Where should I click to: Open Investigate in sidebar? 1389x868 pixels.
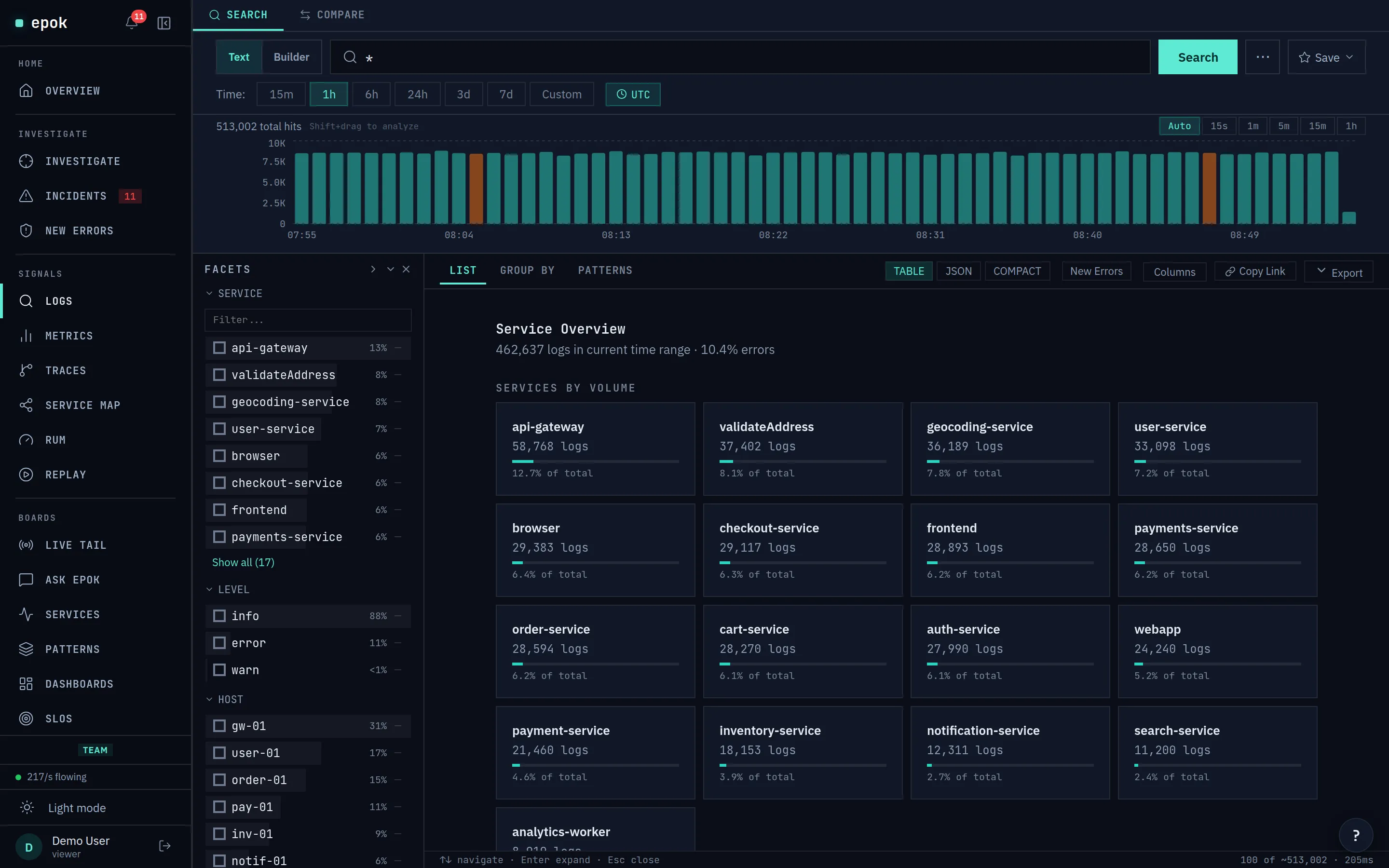coord(82,162)
